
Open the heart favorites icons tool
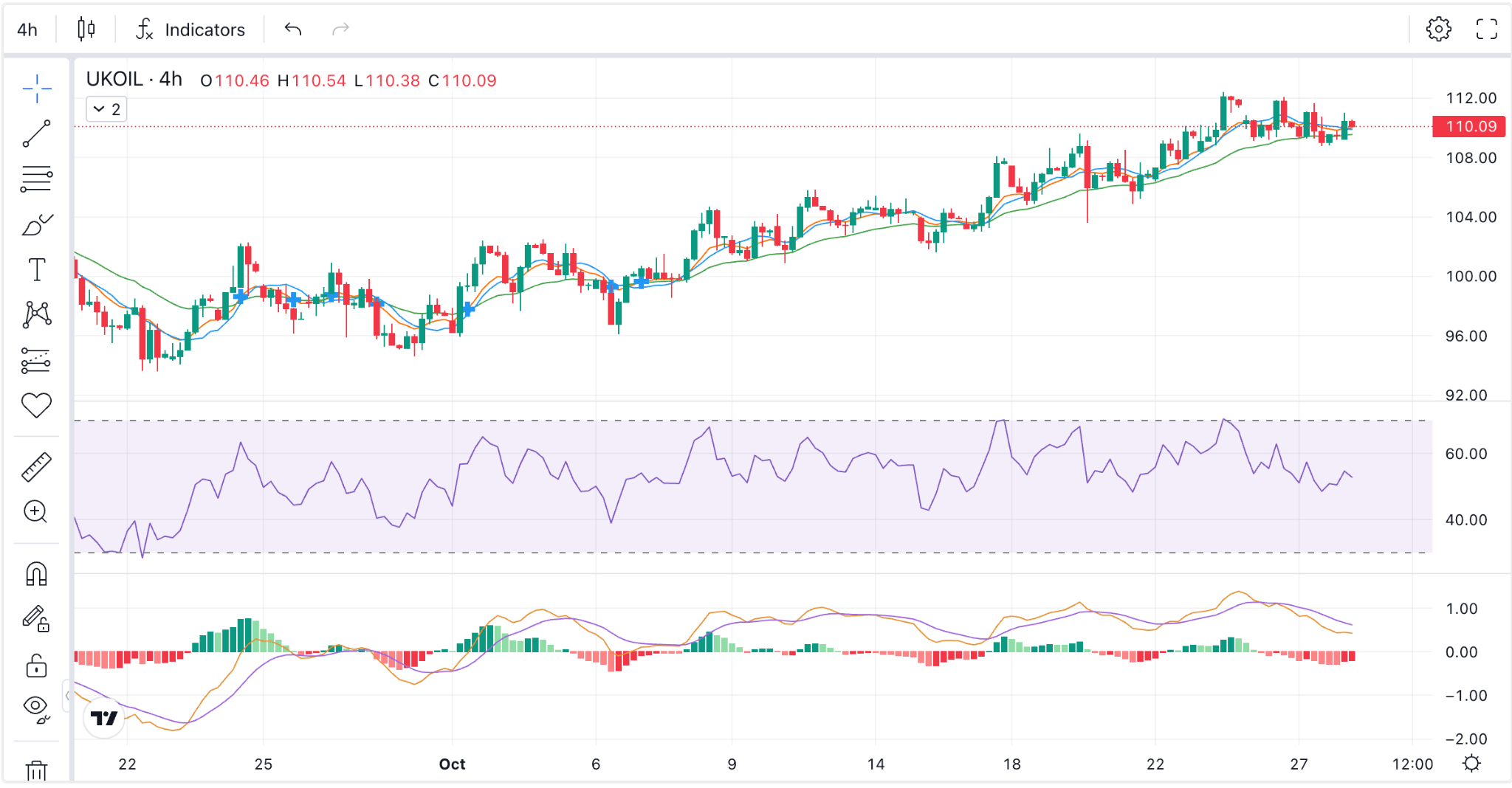pyautogui.click(x=36, y=405)
